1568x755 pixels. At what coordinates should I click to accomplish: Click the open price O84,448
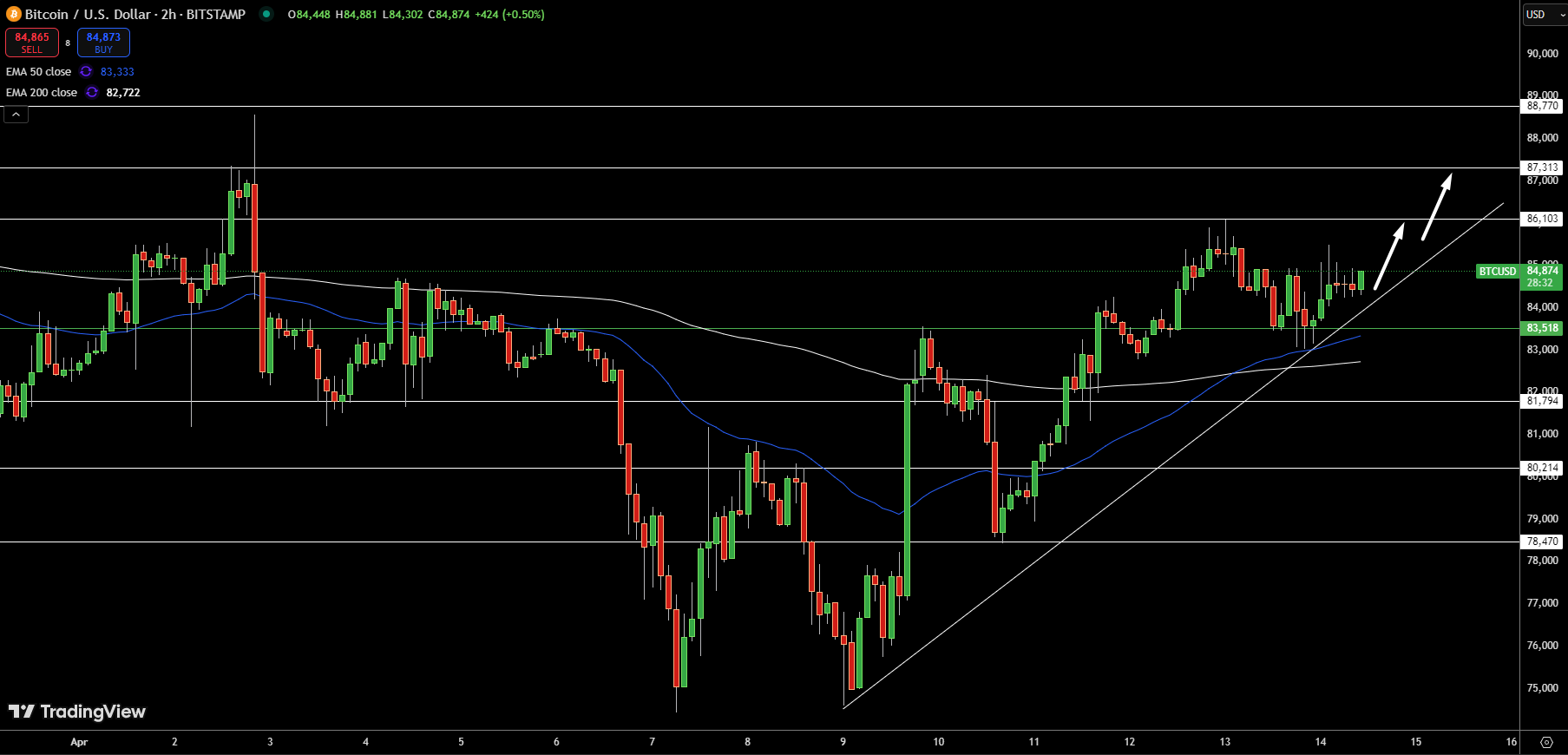(x=309, y=15)
